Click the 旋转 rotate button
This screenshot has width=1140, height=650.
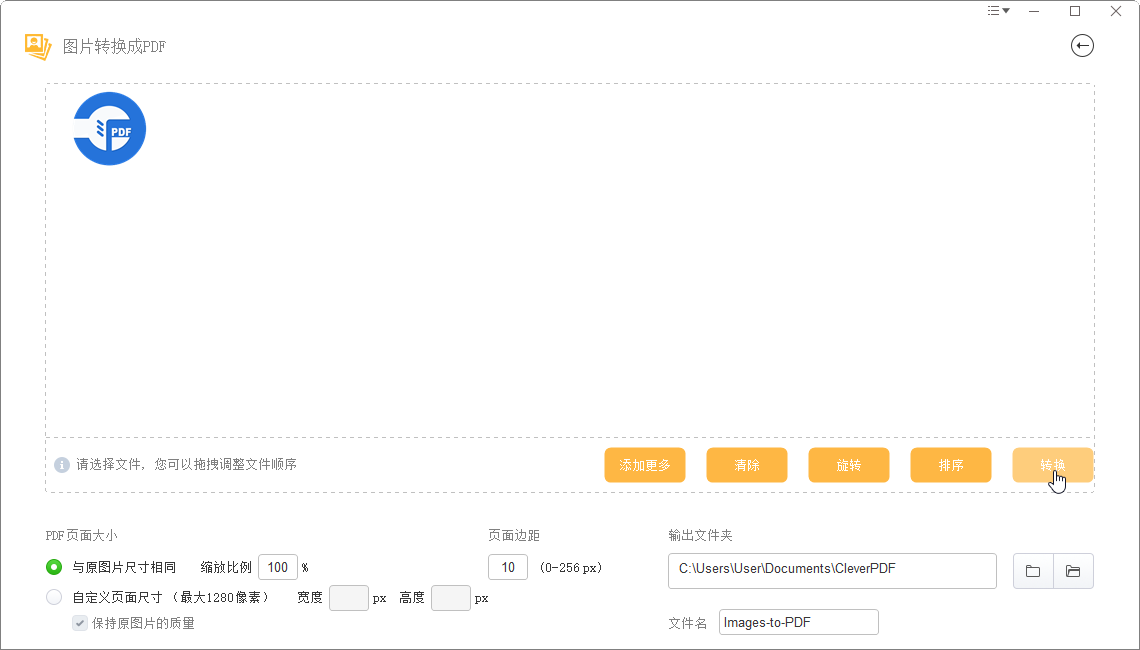pyautogui.click(x=848, y=464)
